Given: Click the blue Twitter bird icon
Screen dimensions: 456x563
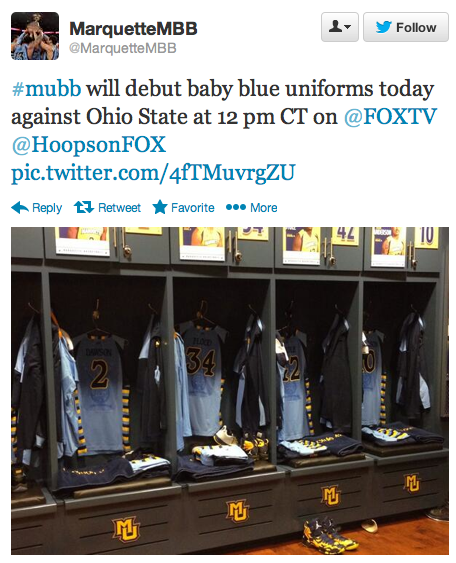Looking at the screenshot, I should click(383, 27).
